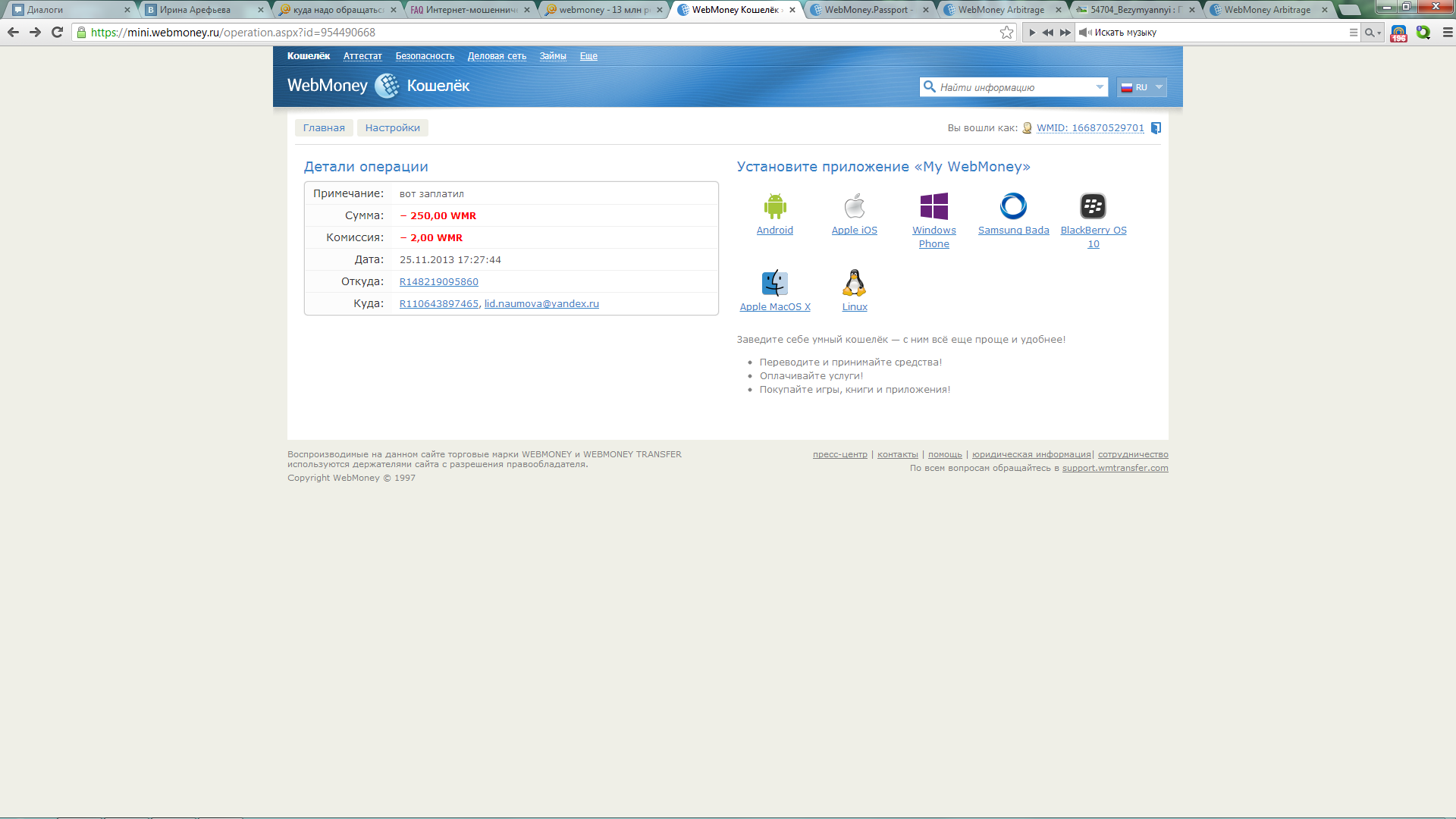Click the Windows Phone logo icon
Screen dimensions: 1456x819
pyautogui.click(x=934, y=206)
